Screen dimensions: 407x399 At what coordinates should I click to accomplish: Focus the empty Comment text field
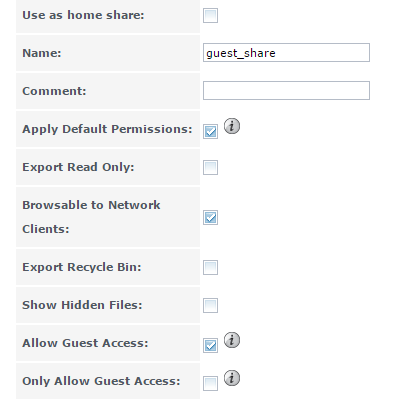286,90
